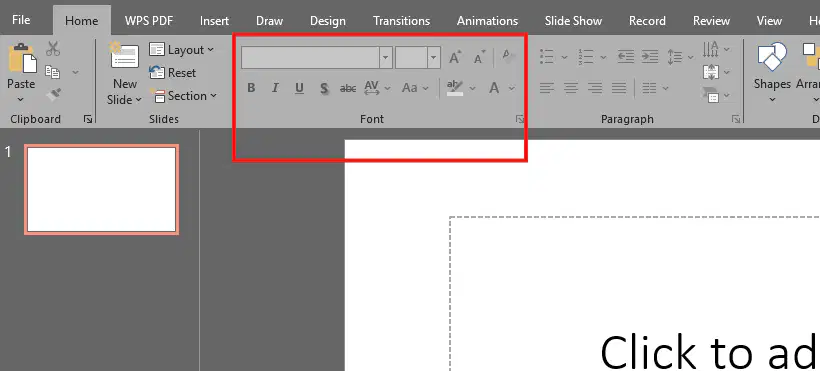The width and height of the screenshot is (820, 371).
Task: Open highlight color dropdown arrow
Action: 473,88
